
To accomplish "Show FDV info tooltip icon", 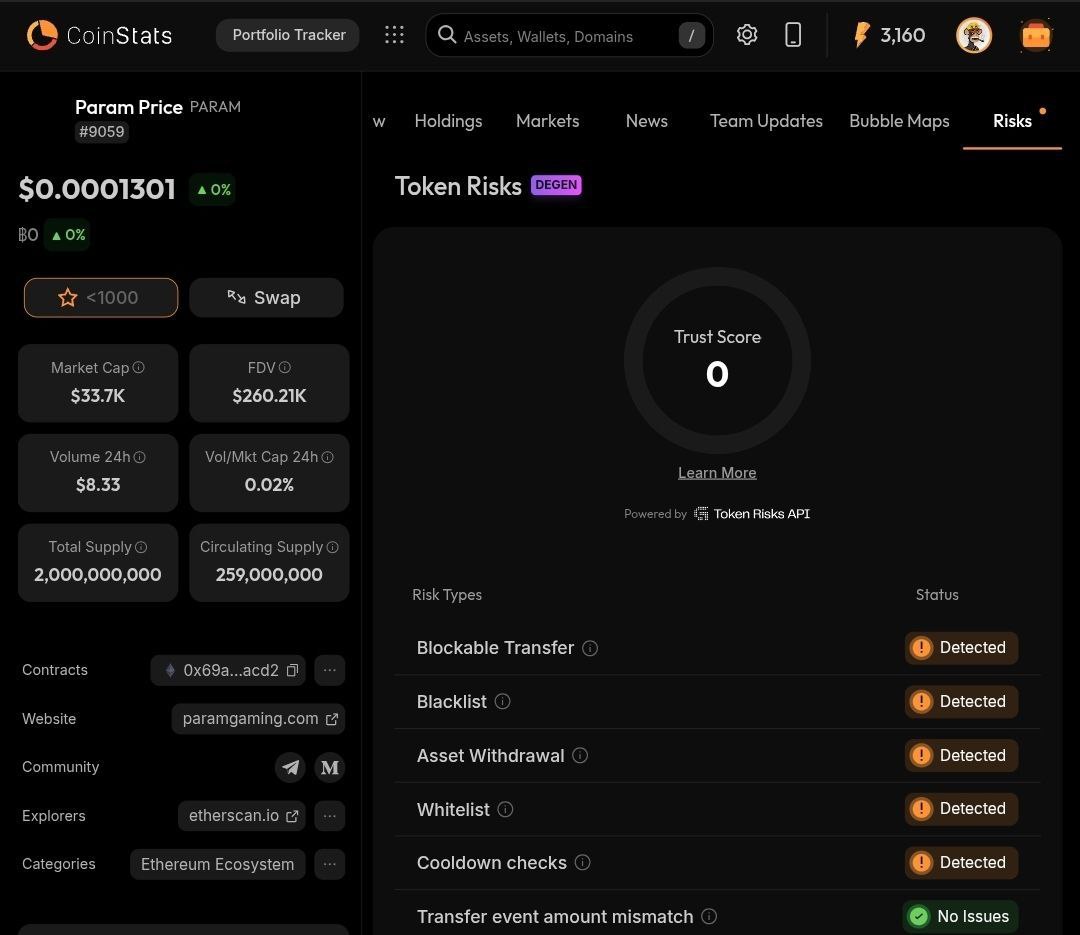I will [284, 367].
